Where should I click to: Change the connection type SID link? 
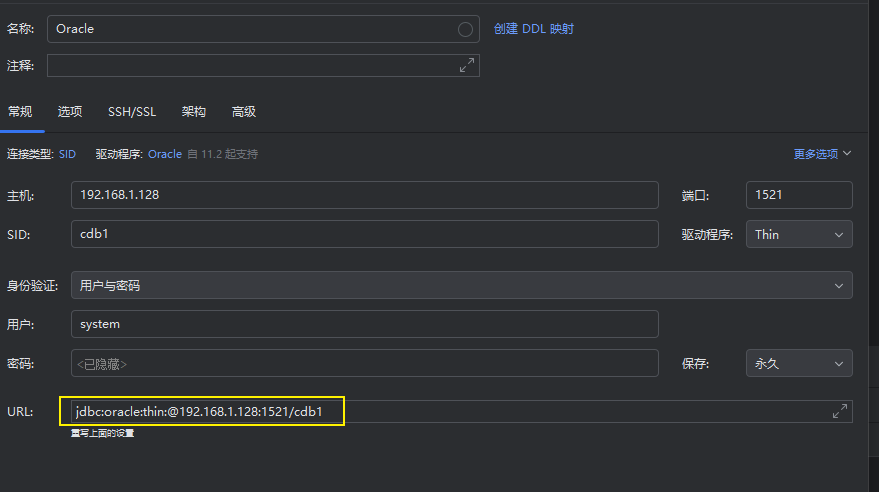point(67,154)
